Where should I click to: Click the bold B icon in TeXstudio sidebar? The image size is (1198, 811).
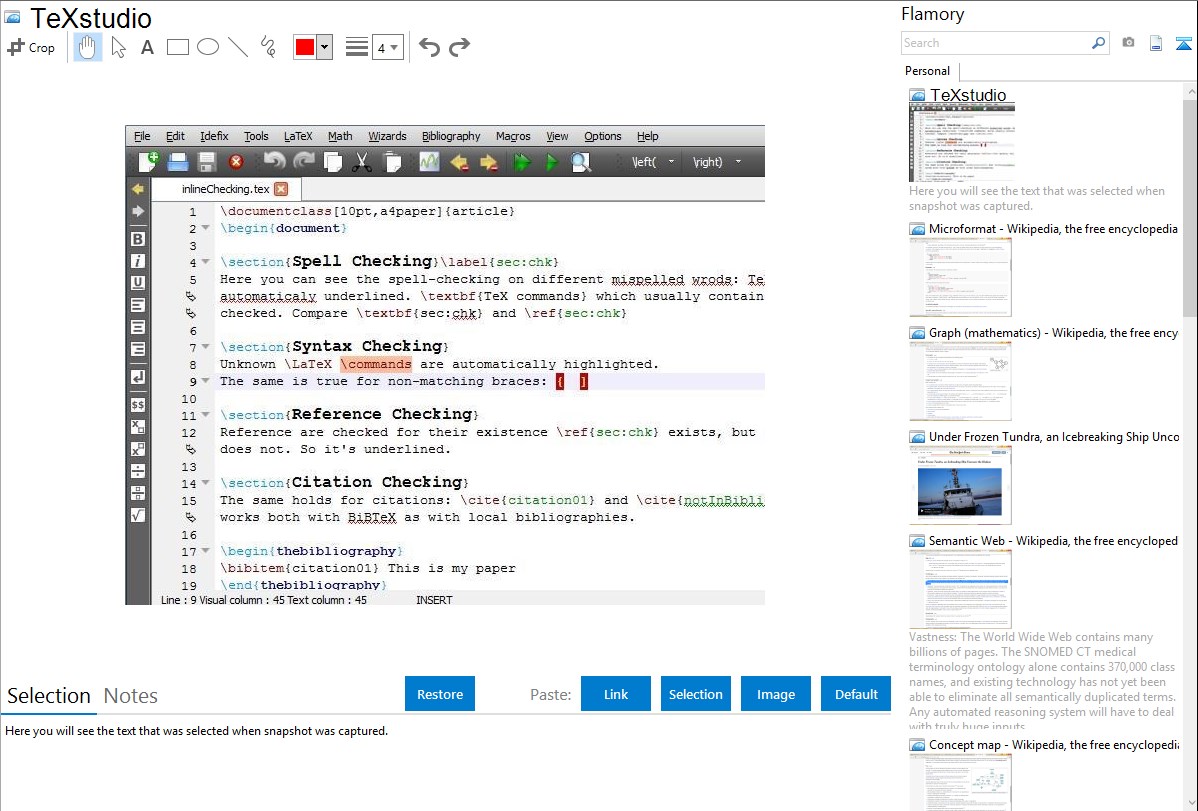138,239
